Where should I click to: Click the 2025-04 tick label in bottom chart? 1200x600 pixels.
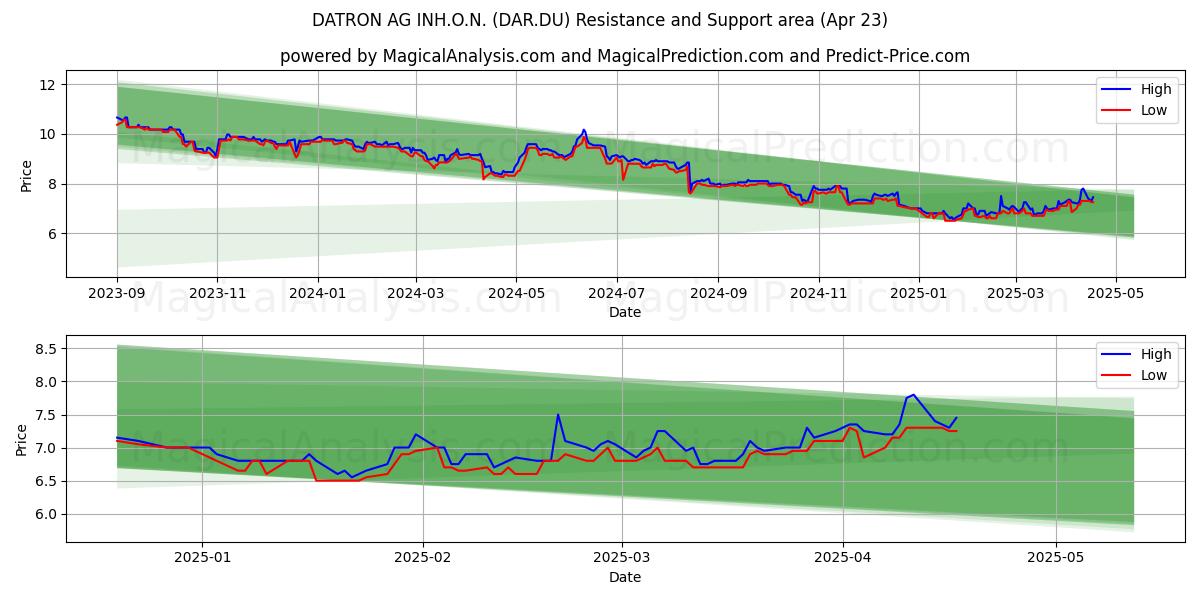[843, 558]
